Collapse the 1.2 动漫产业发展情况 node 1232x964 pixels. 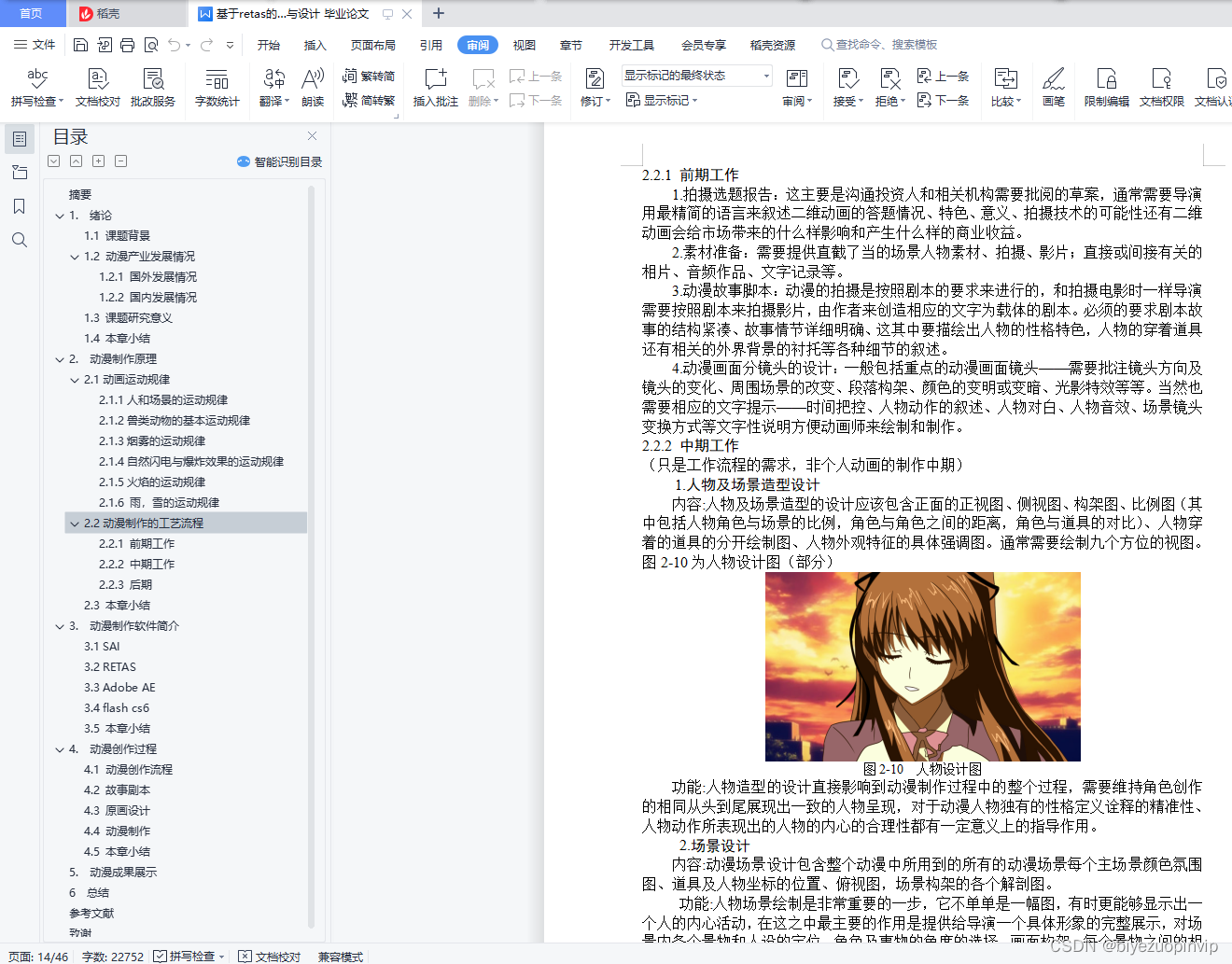coord(75,257)
